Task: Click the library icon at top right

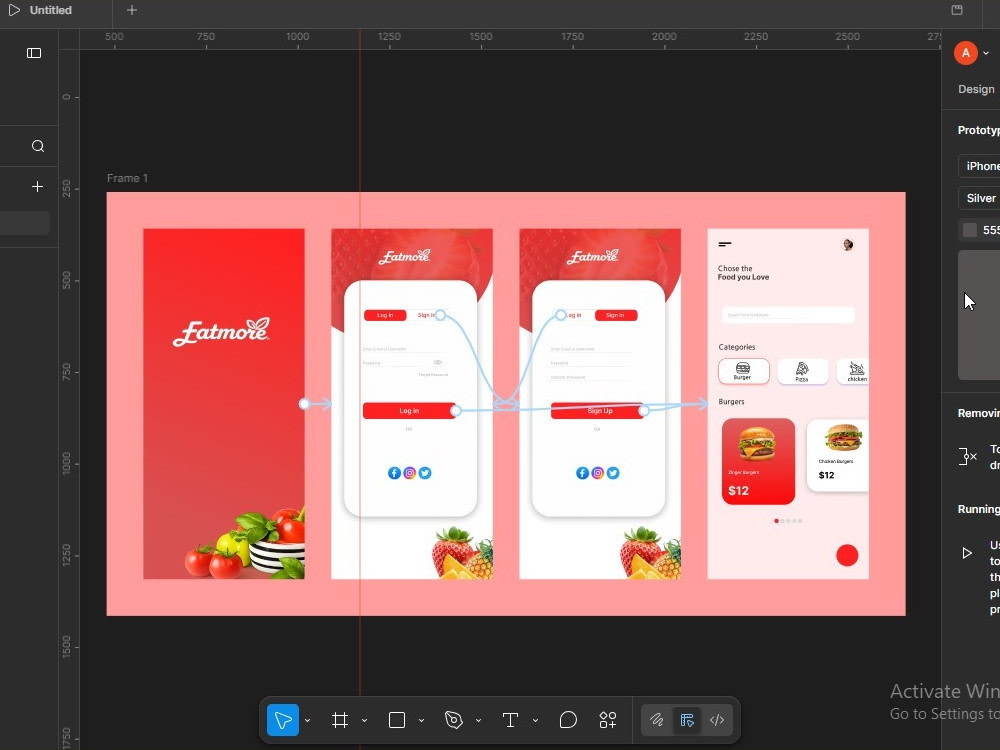Action: 957,10
